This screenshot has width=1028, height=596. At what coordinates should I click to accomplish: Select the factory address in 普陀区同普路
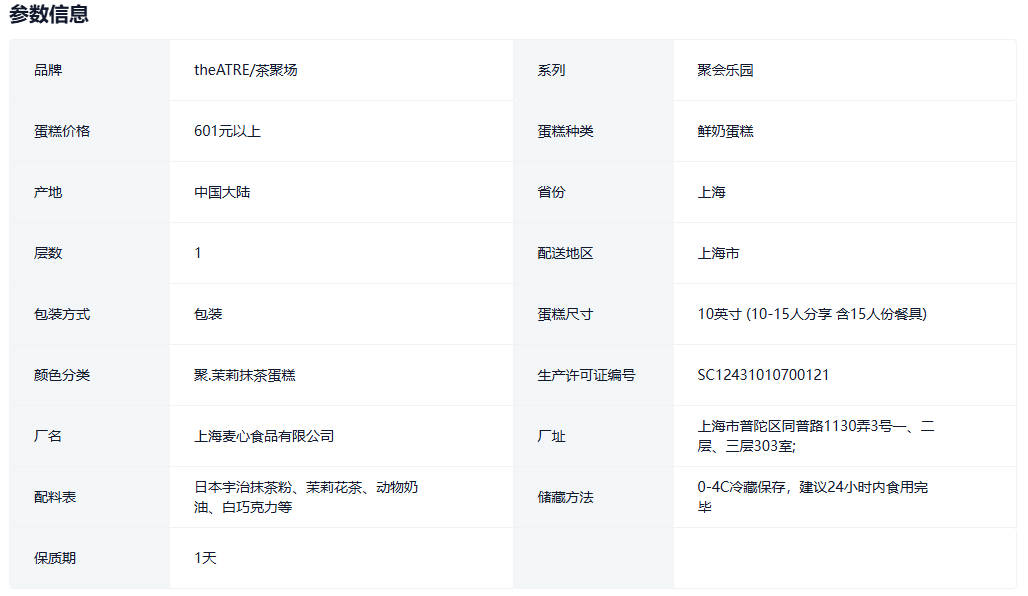click(815, 436)
